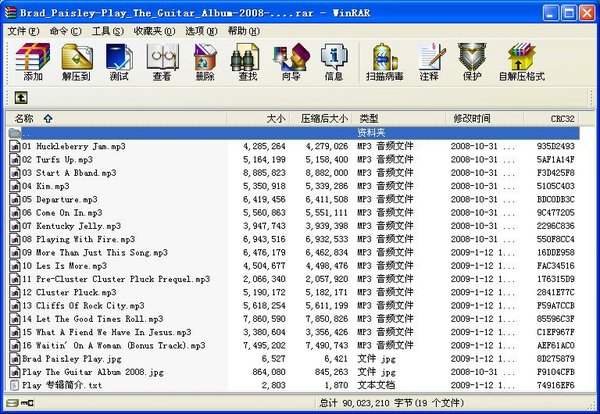The height and width of the screenshot is (414, 600).
Task: Sort by 大小 column header
Action: pyautogui.click(x=259, y=119)
